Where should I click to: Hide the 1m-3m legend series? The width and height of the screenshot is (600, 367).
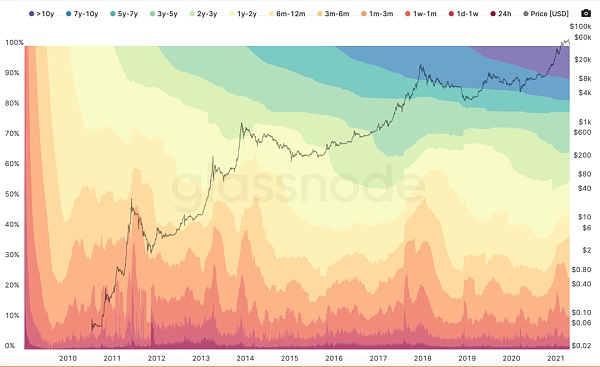377,14
